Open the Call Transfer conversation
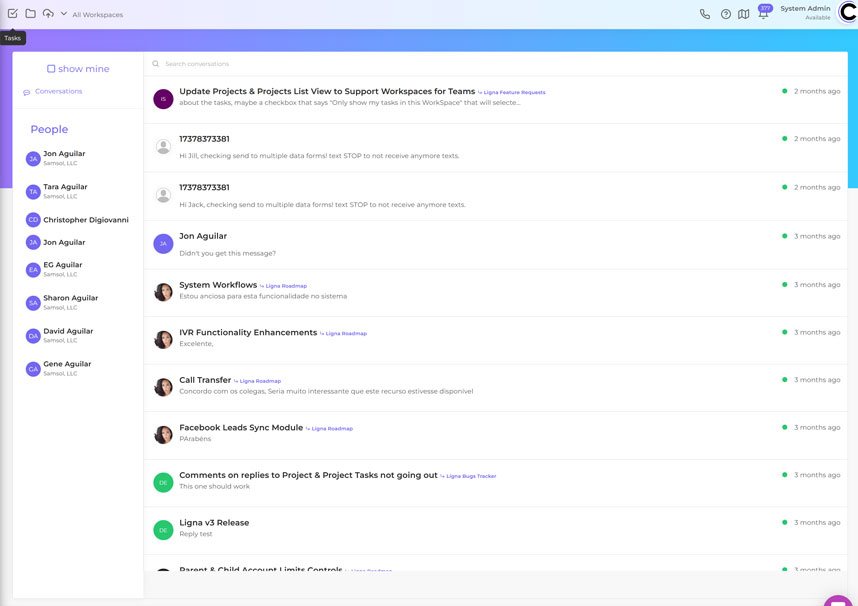 pos(205,380)
